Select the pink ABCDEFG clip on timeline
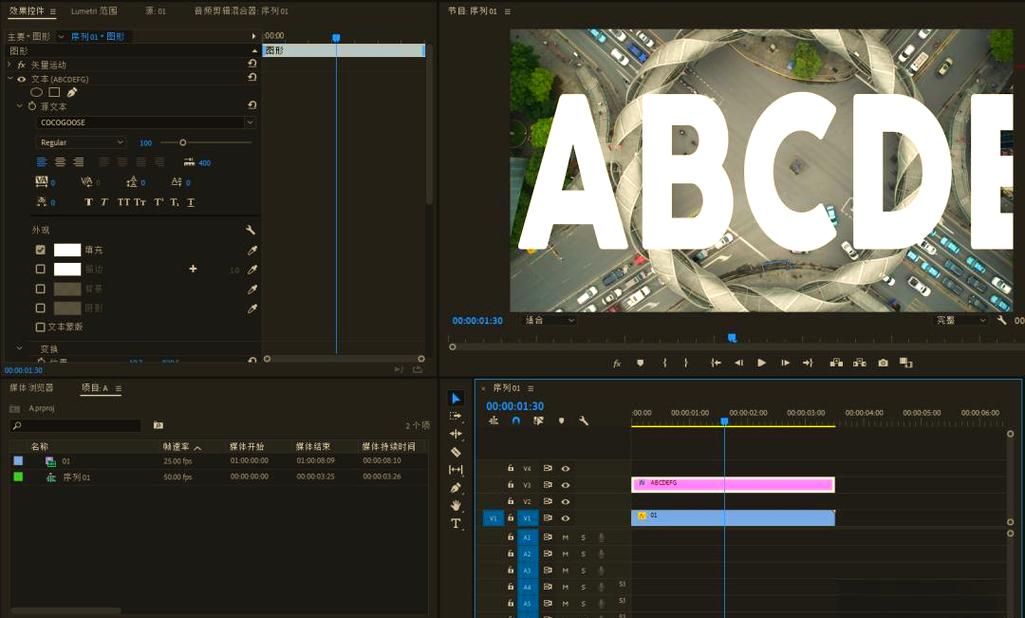Viewport: 1025px width, 618px height. pos(733,485)
